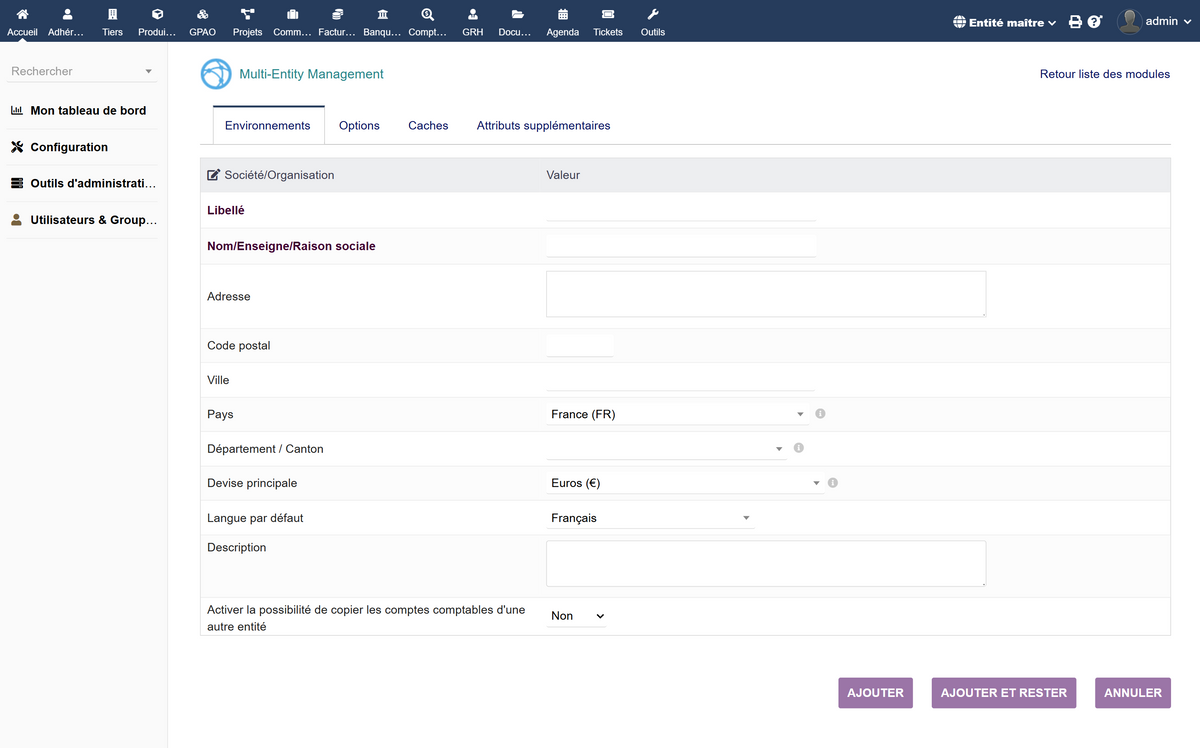Click the GPAO module icon
The height and width of the screenshot is (748, 1200).
(x=202, y=20)
